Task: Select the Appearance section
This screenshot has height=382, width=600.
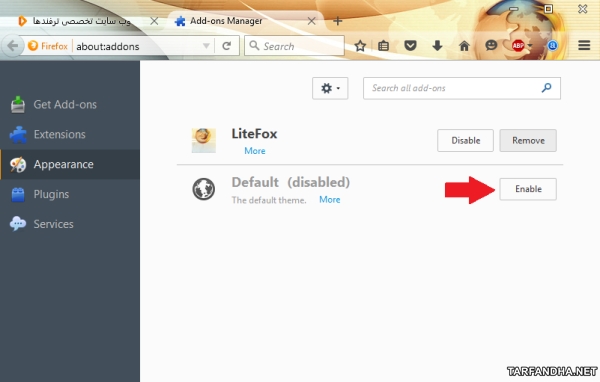Action: [x=70, y=164]
